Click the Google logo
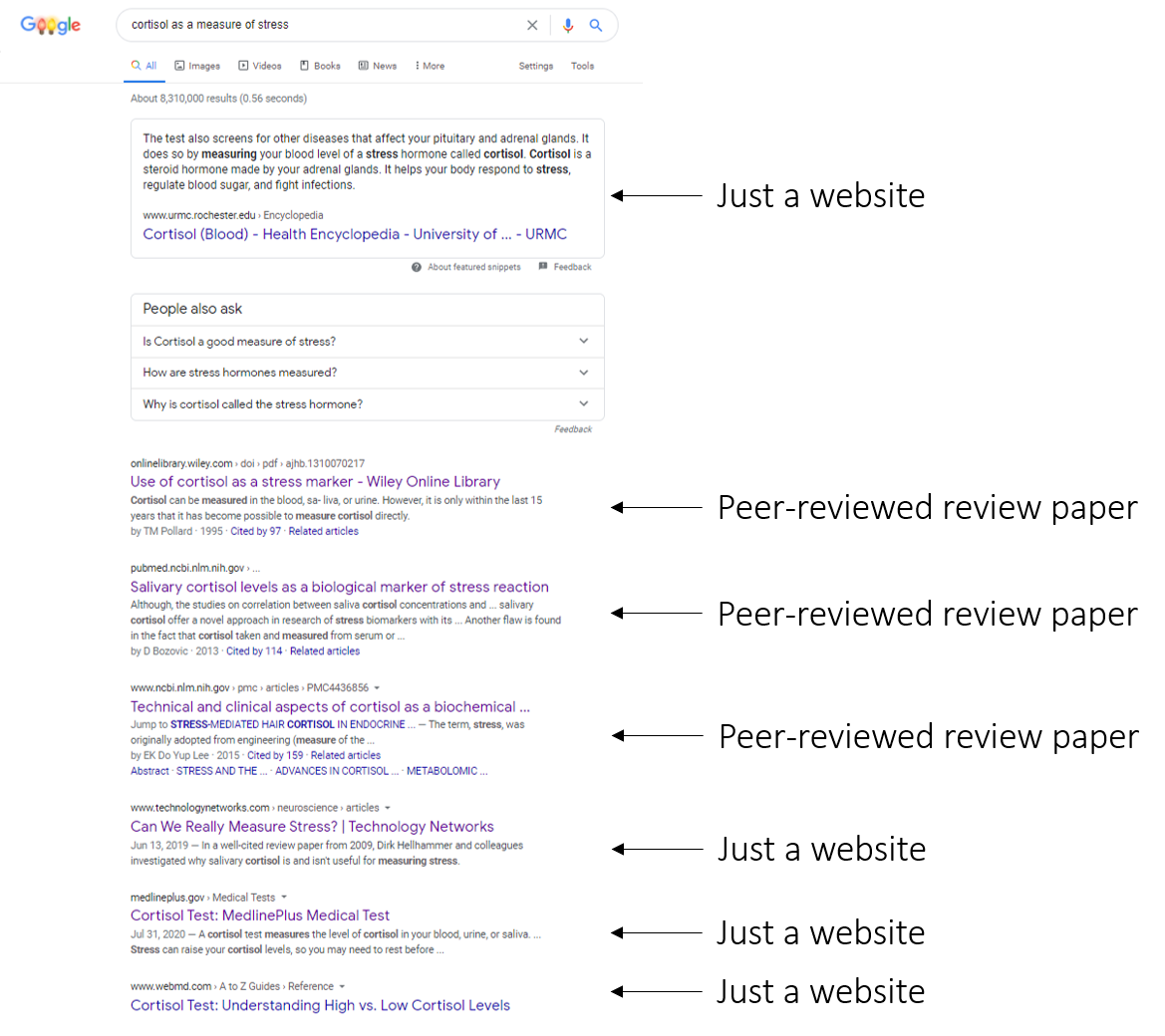This screenshot has width=1165, height=1036. point(50,25)
